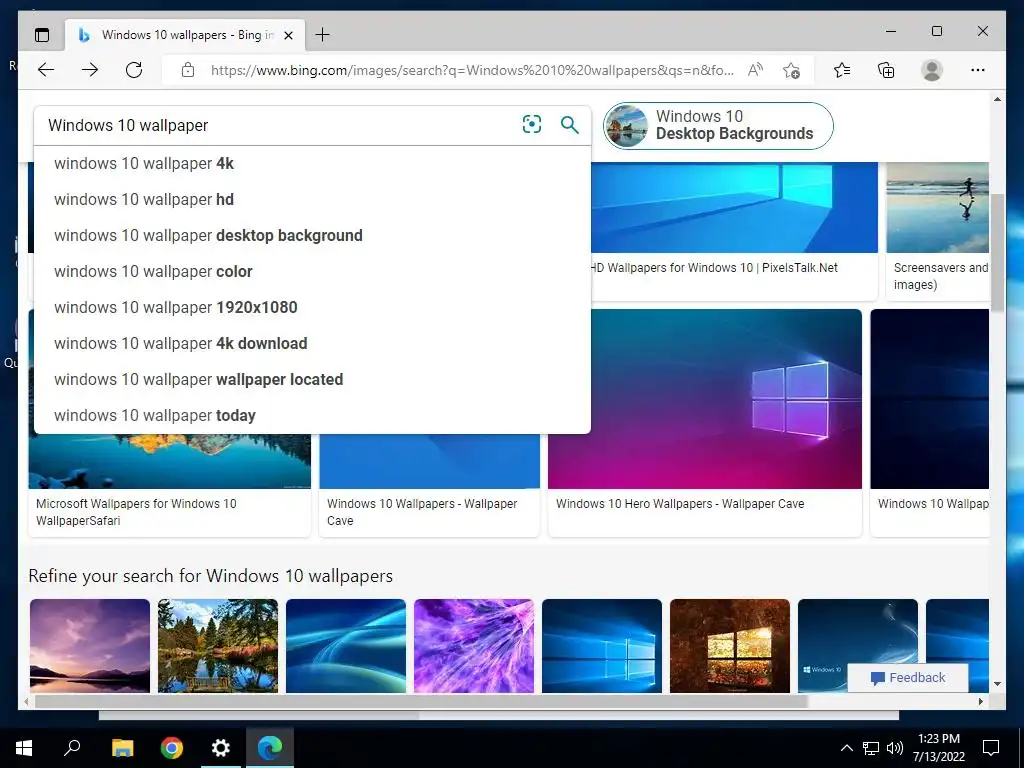Open the browser profile avatar
The height and width of the screenshot is (768, 1024).
[x=932, y=70]
